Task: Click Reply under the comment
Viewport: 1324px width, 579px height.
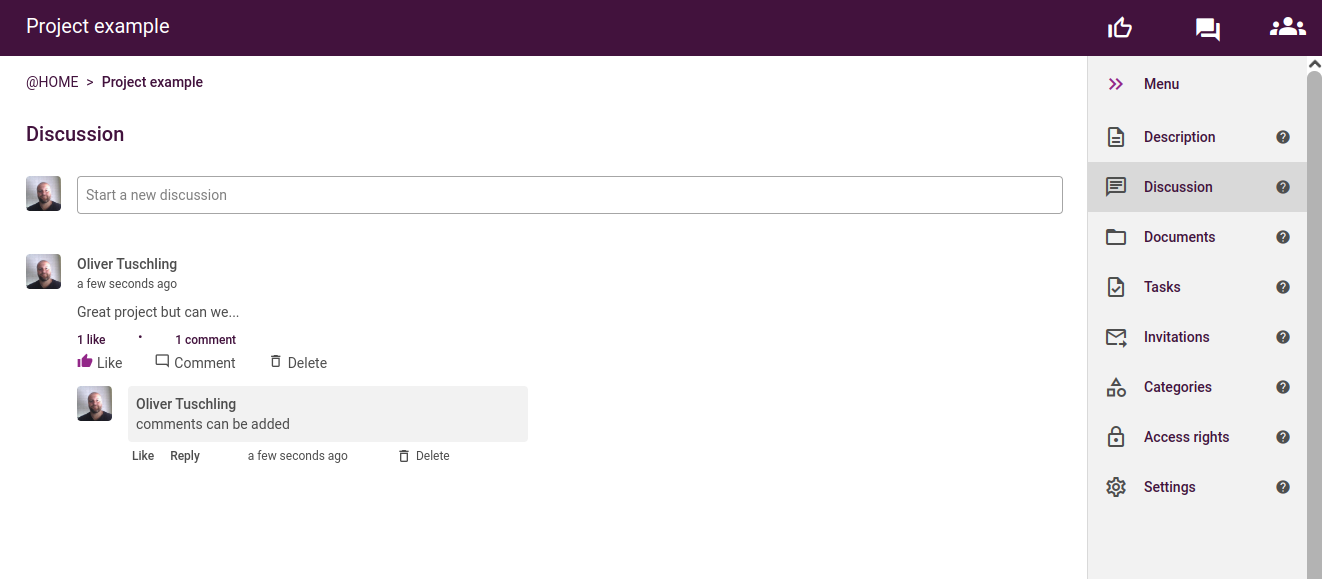Action: tap(185, 456)
